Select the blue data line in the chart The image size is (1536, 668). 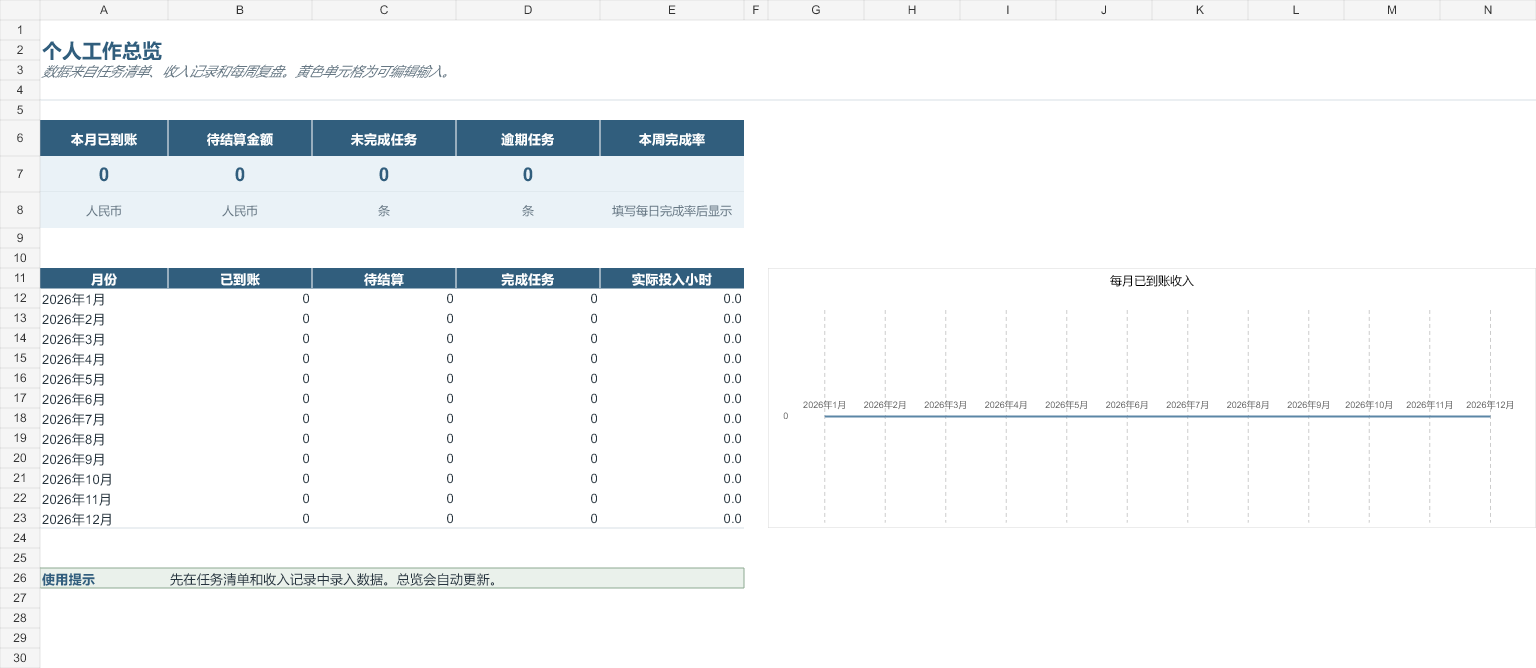tap(1157, 416)
